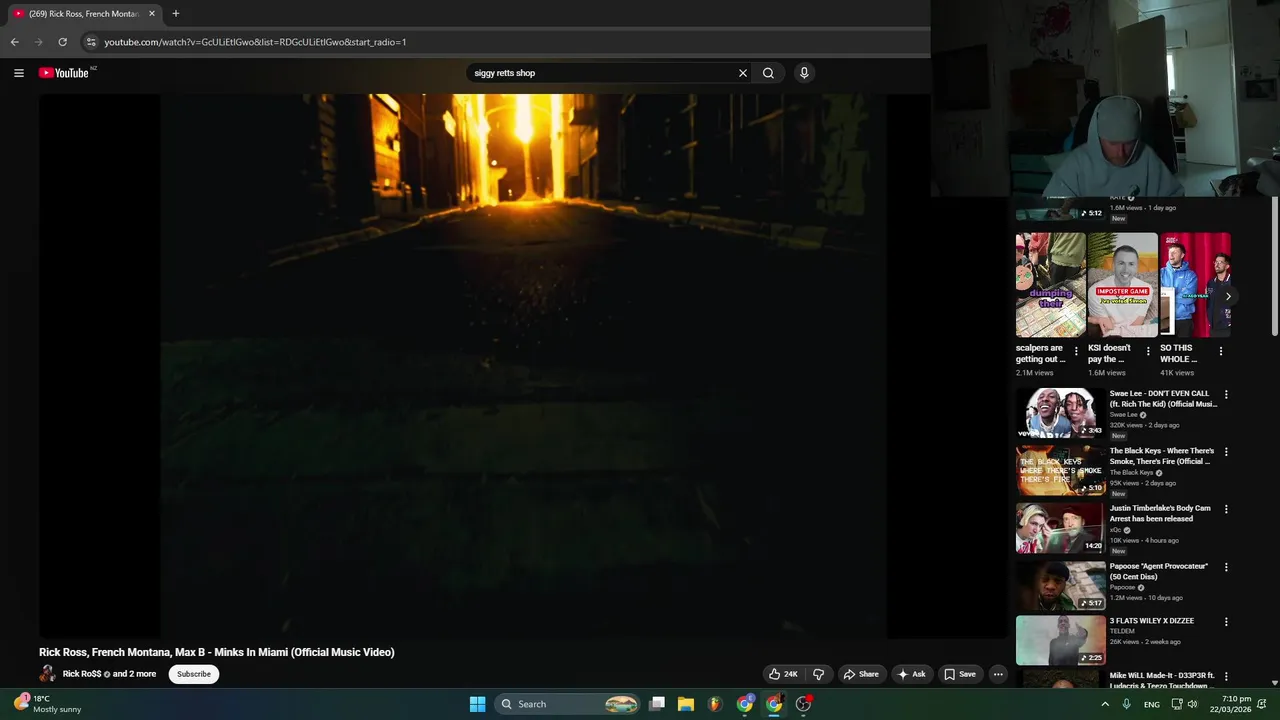The image size is (1280, 720).
Task: Open the Ask AI button
Action: (x=911, y=674)
